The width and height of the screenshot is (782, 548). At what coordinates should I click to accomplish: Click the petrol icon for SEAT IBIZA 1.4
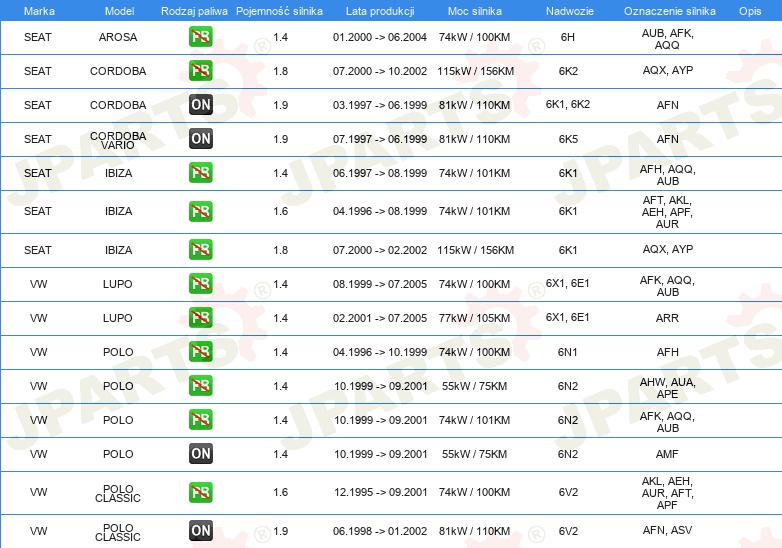(x=200, y=173)
